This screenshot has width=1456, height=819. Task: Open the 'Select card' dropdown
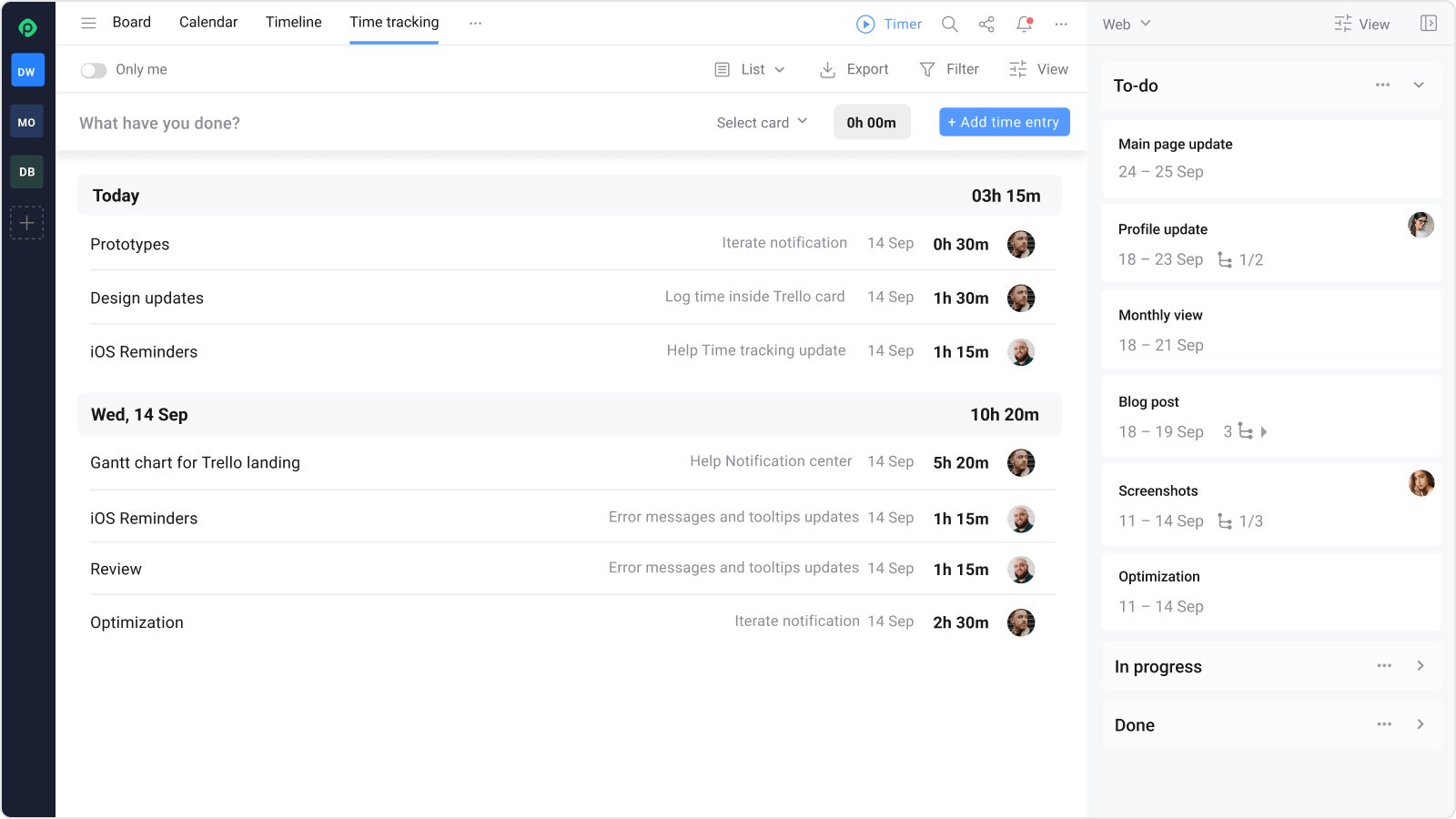(762, 122)
